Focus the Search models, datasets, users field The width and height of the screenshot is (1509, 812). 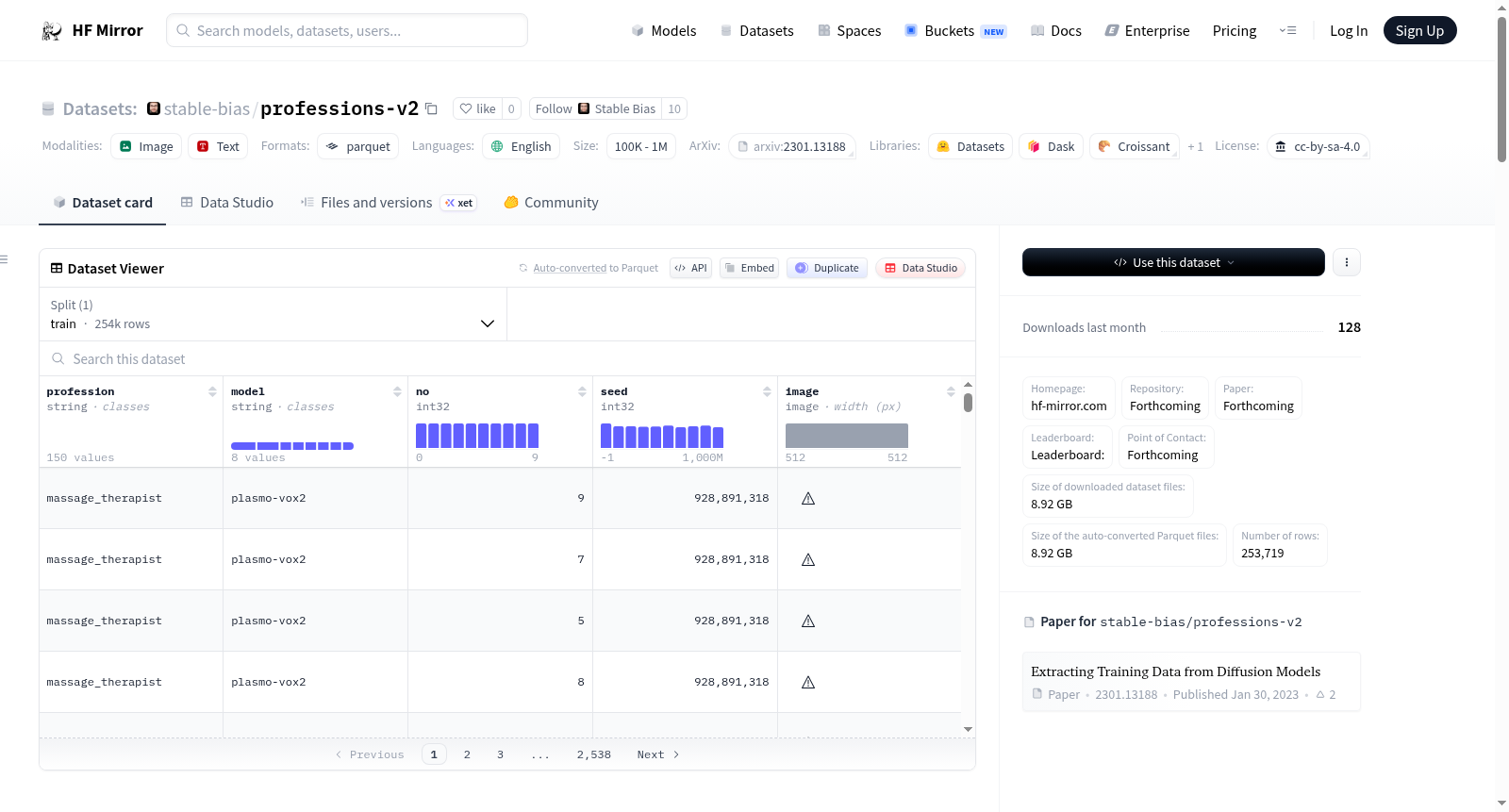(x=347, y=30)
